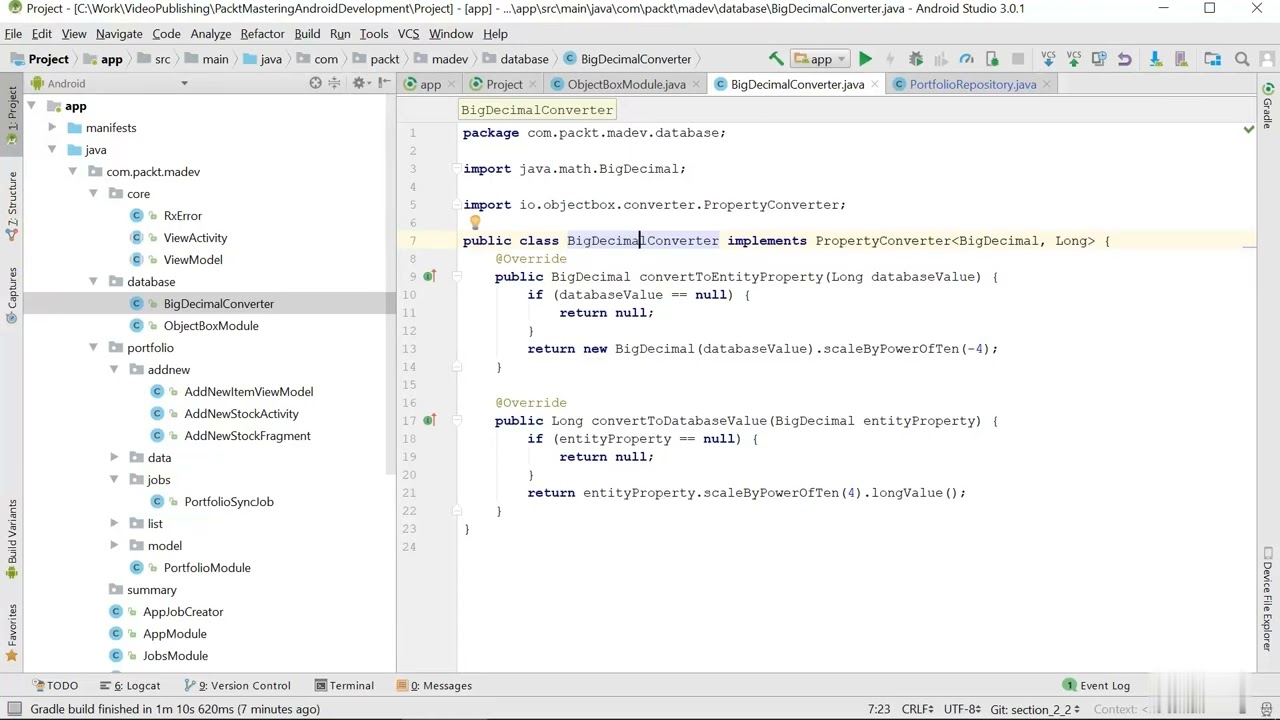Click the VCS Update Project icon
The image size is (1280, 720).
tap(1048, 59)
